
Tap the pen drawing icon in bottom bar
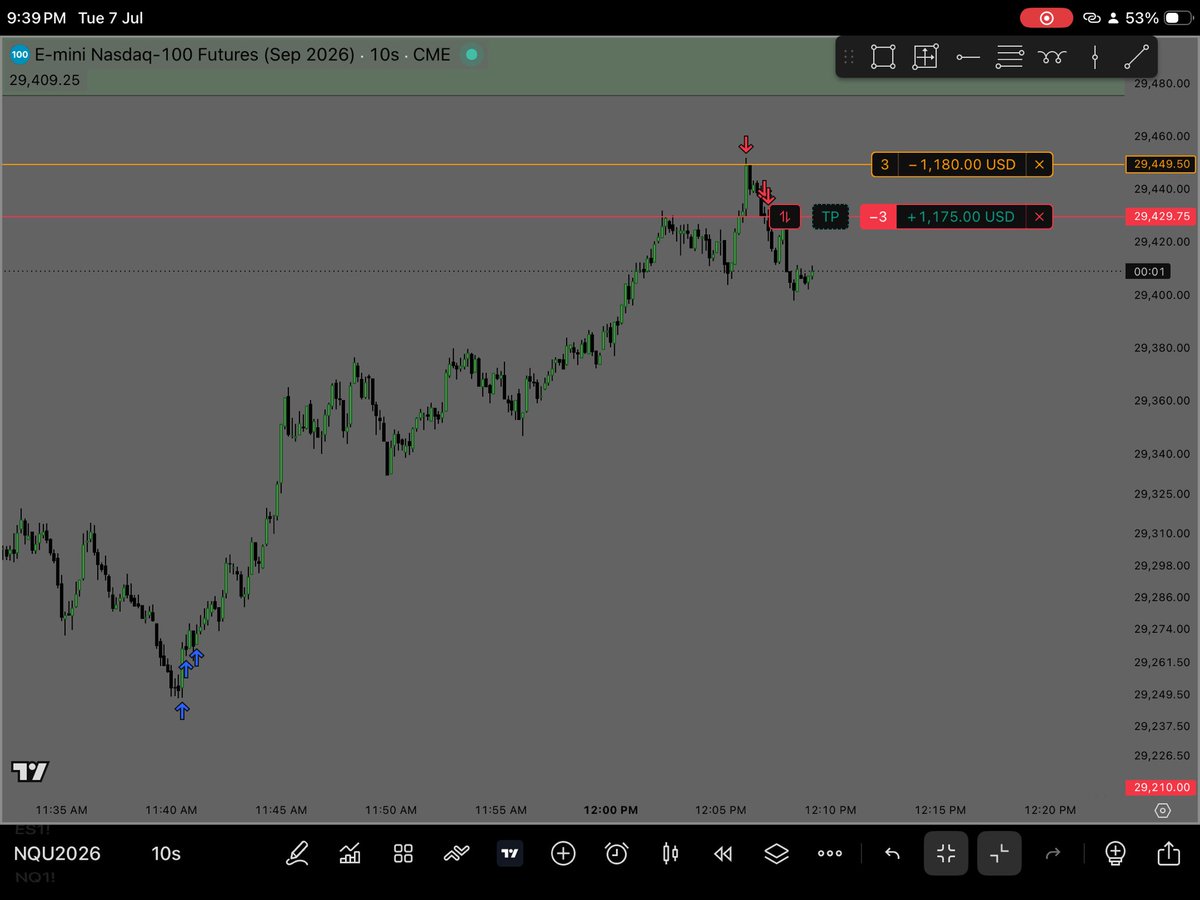point(297,853)
